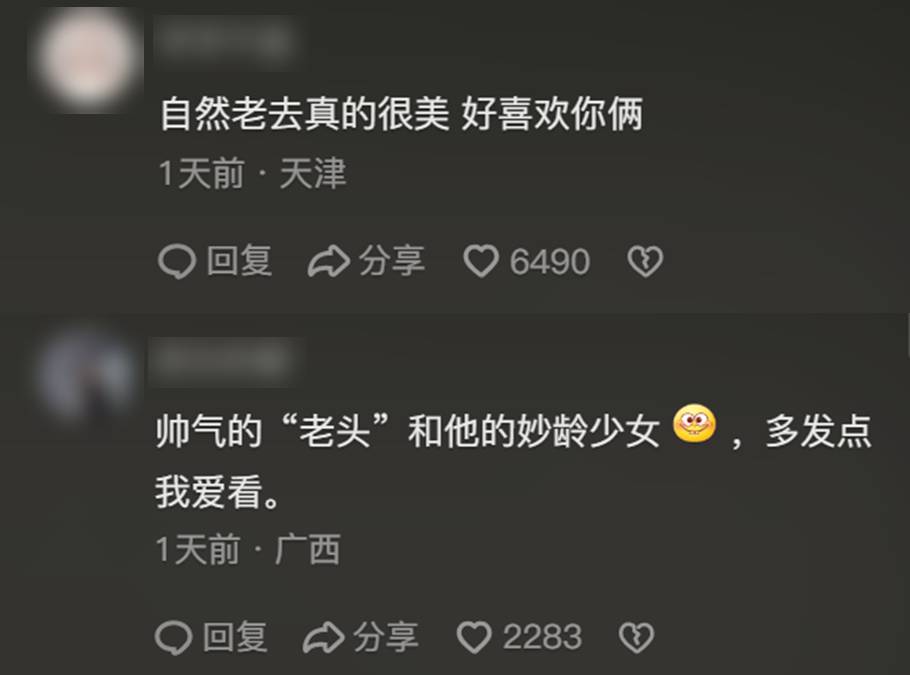
Task: Dislike the Tianjin comment with broken heart
Action: point(645,262)
